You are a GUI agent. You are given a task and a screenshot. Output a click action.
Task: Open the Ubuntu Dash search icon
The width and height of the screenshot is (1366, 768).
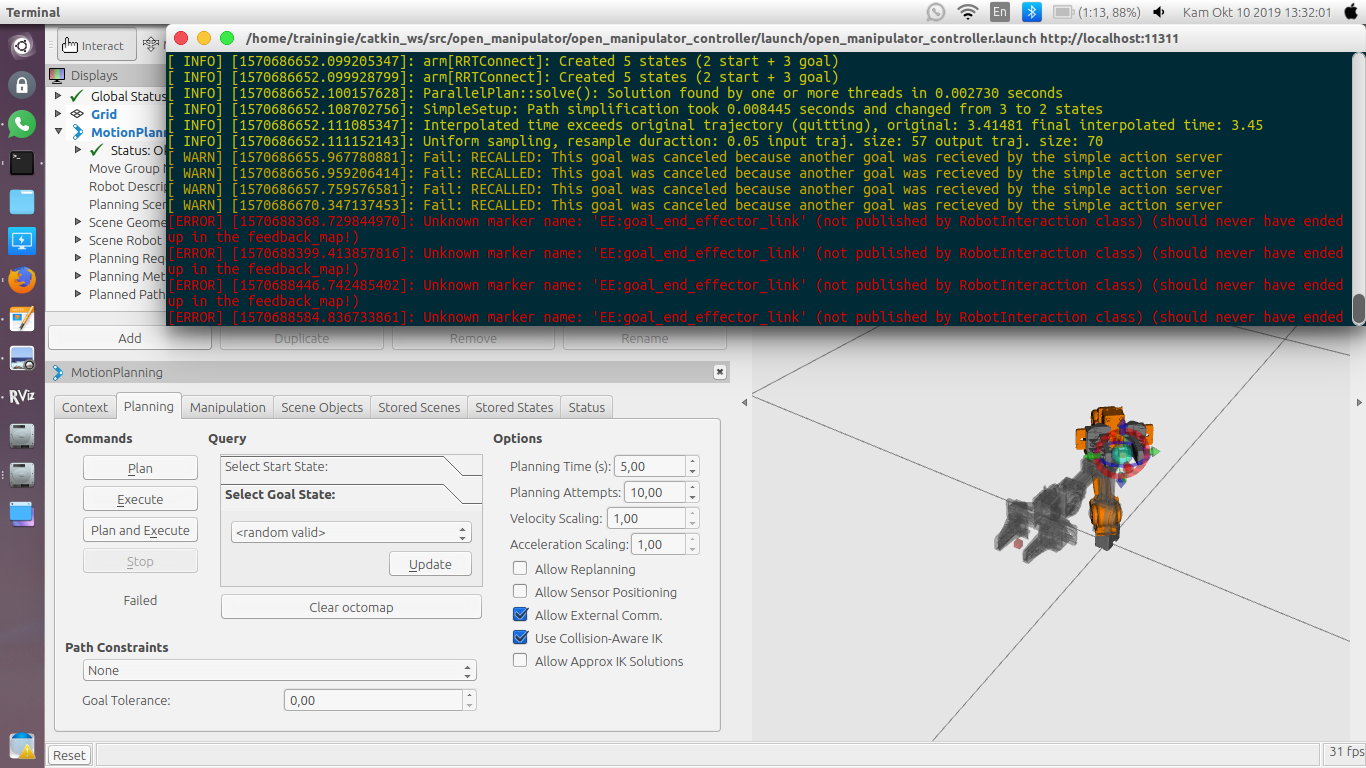pyautogui.click(x=22, y=46)
